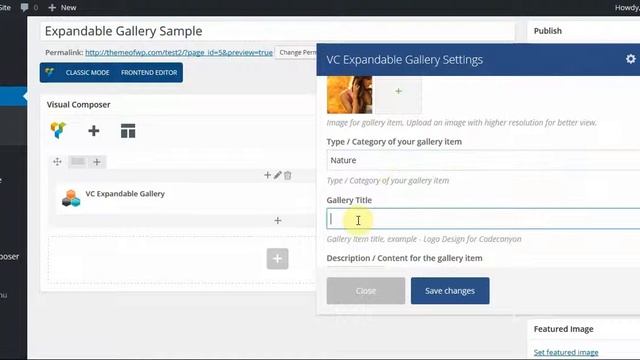Viewport: 640px width, 360px height.
Task: Focus the Gallery Title input field
Action: click(x=483, y=219)
